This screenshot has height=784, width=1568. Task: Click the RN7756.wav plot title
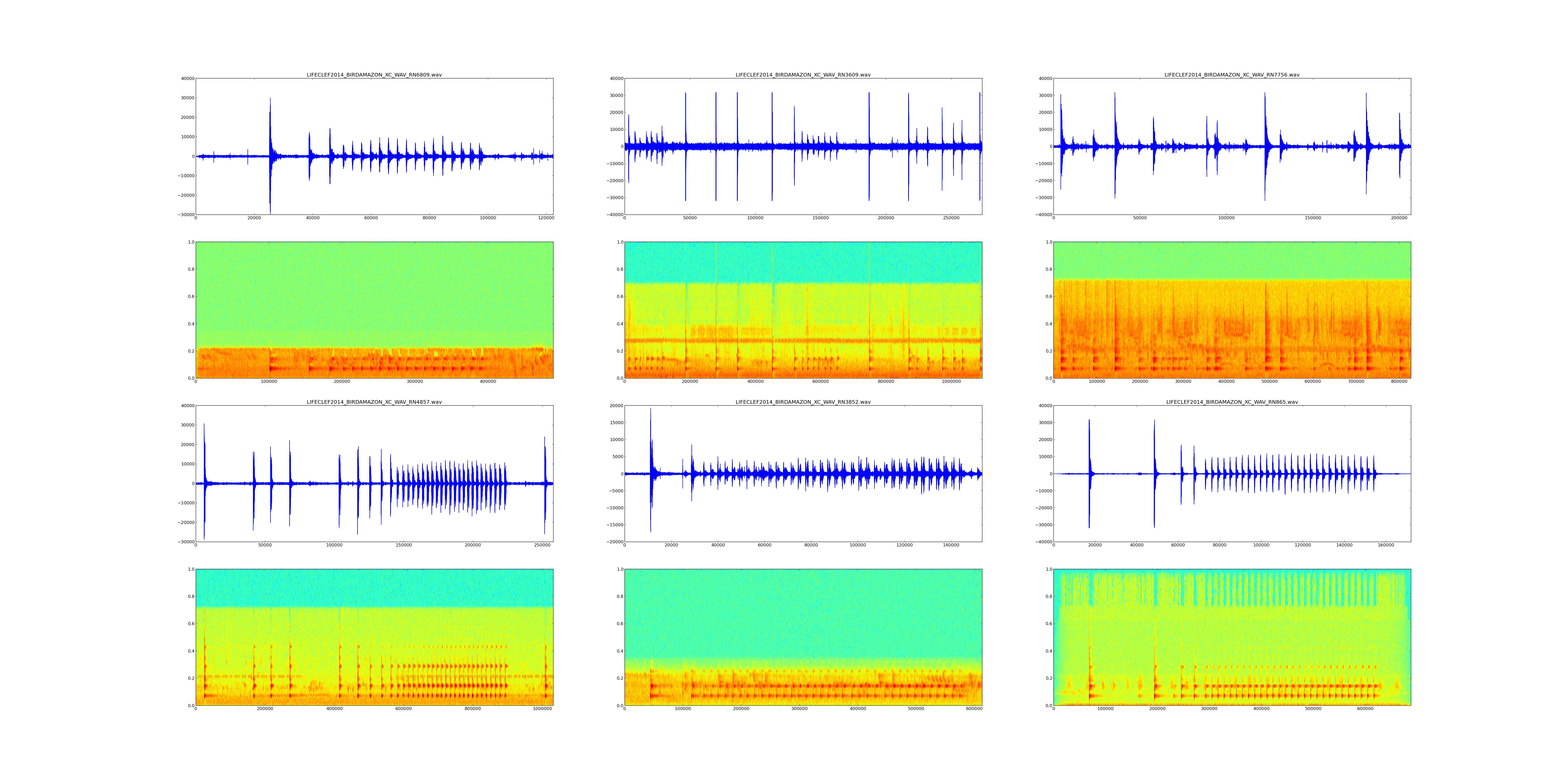(1231, 75)
